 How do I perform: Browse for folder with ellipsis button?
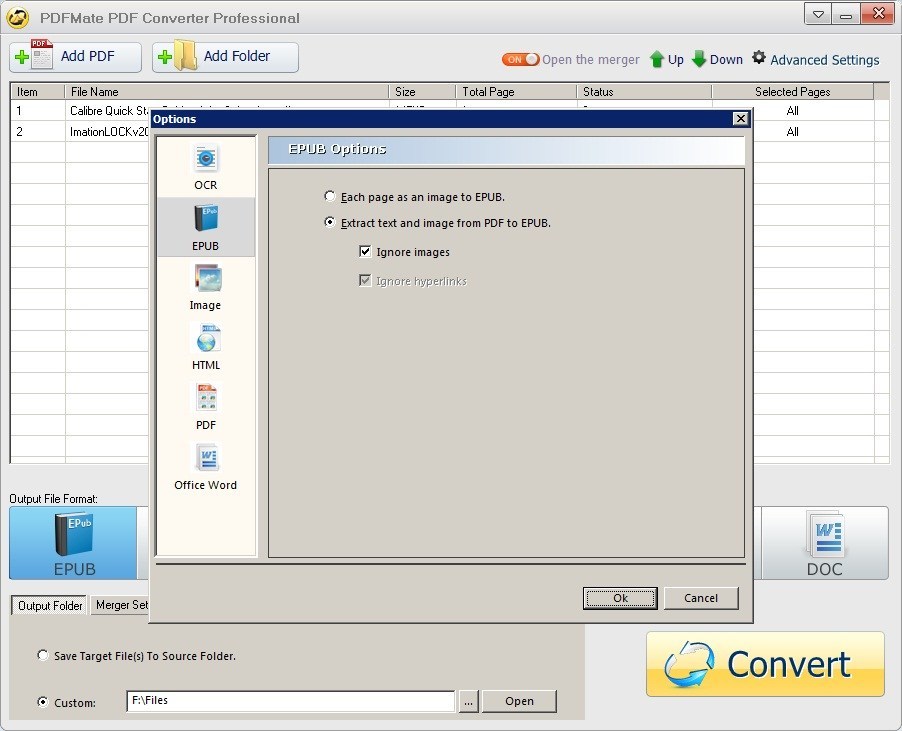point(469,701)
